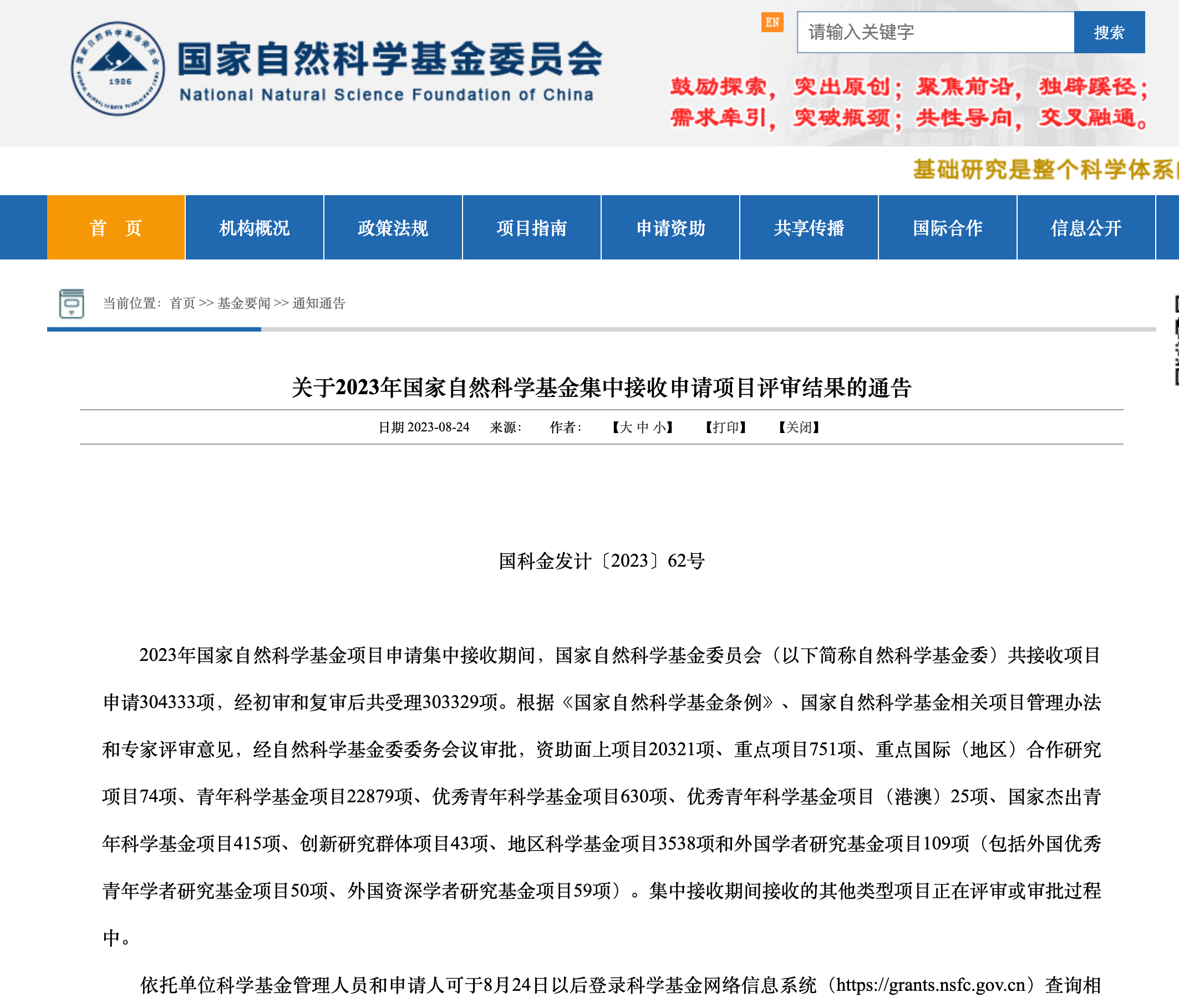Click the partially visible QR code
Screen dimensions: 1179x1008
click(x=1176, y=340)
